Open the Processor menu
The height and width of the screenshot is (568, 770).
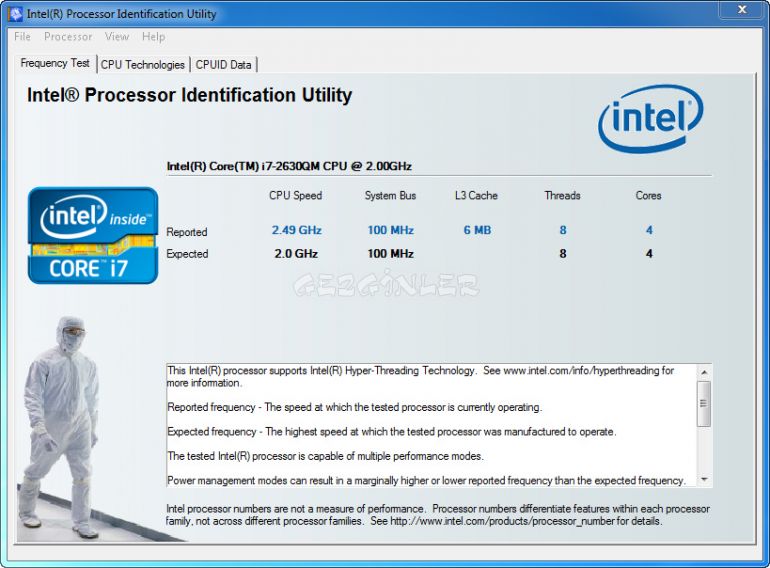pos(68,37)
